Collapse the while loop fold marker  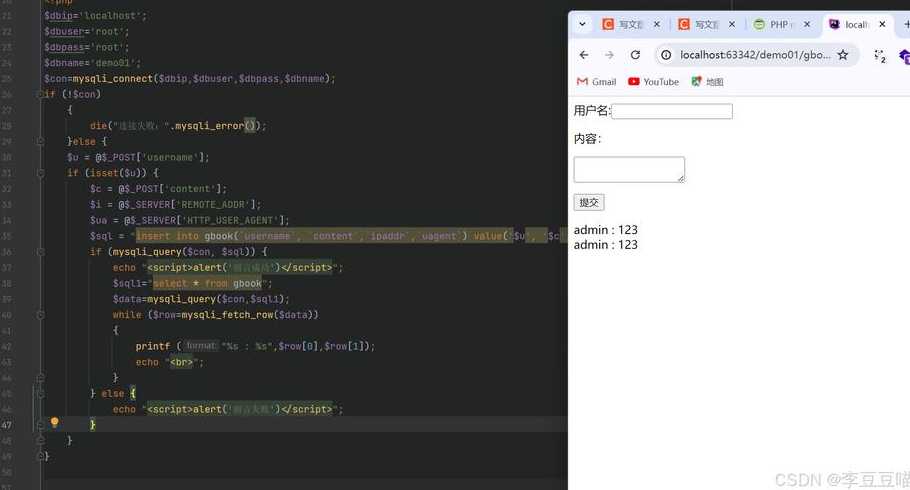(40, 315)
